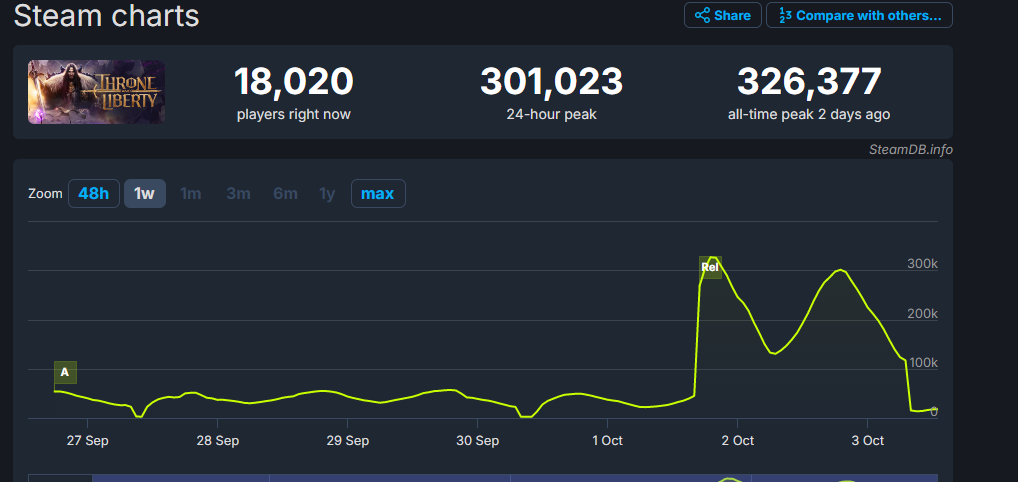Image resolution: width=1018 pixels, height=482 pixels.
Task: Click the chart range navigator strip below
Action: (x=480, y=477)
